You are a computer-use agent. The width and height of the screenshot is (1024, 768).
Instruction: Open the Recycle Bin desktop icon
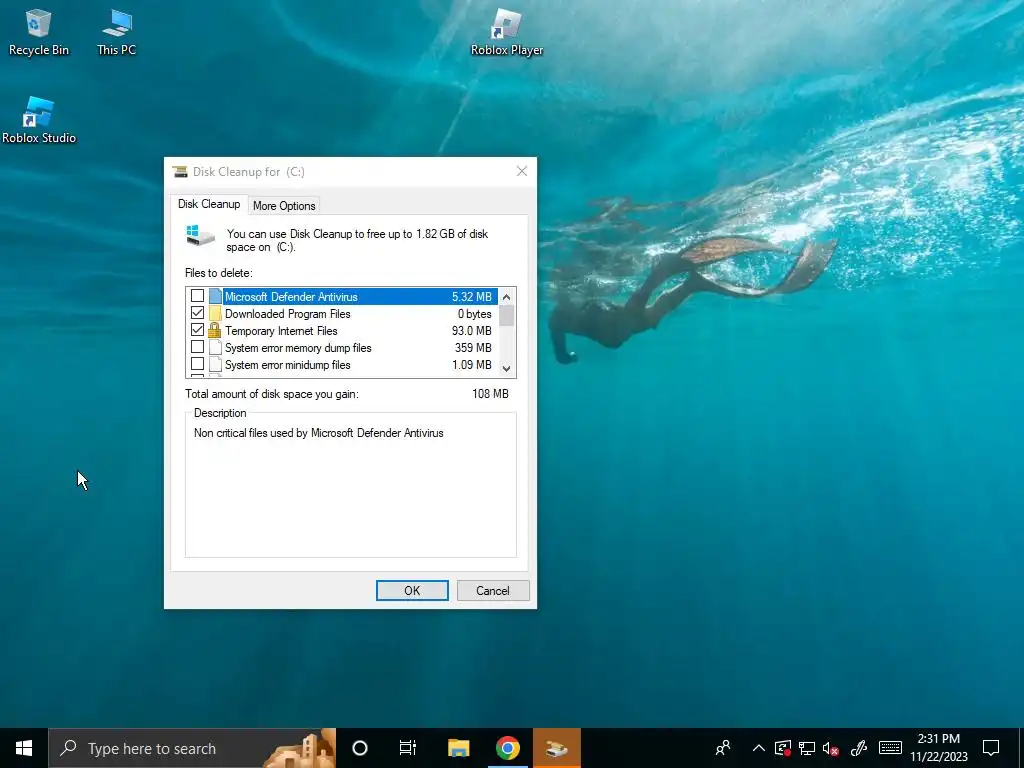(39, 33)
